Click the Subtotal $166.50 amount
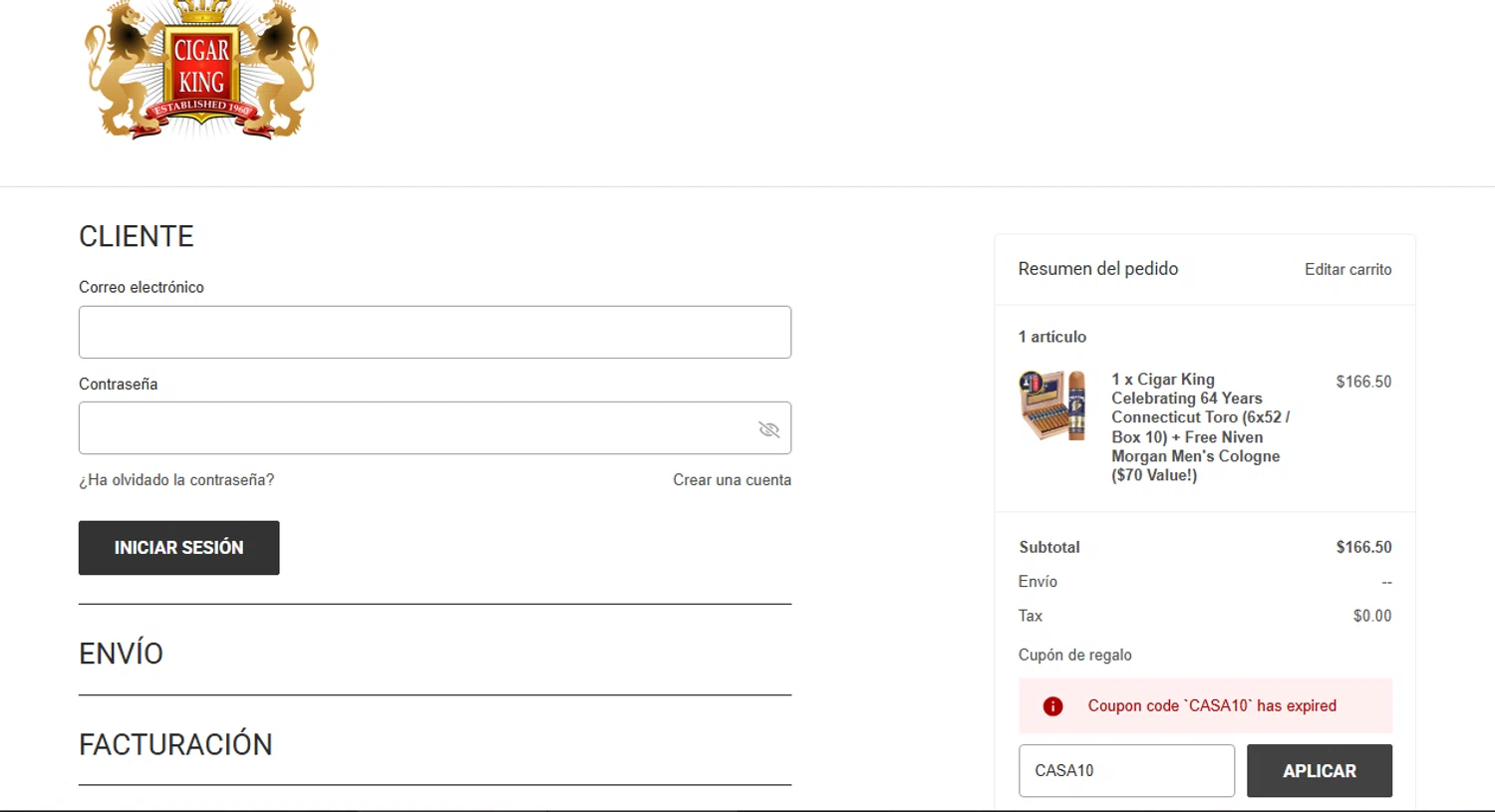1495x812 pixels. point(1363,547)
